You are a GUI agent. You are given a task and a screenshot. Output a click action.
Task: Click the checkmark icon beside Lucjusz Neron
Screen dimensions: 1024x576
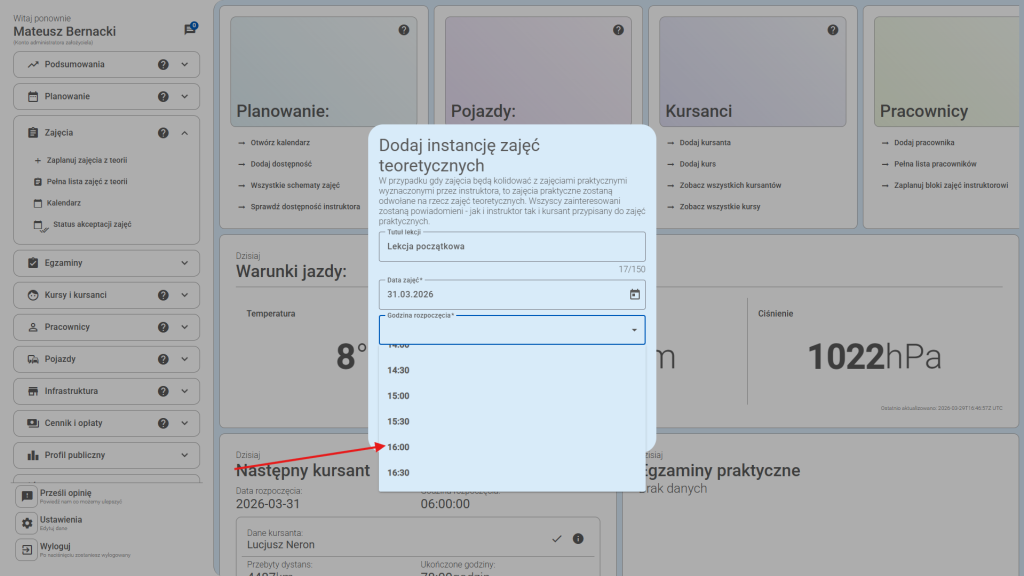point(557,539)
